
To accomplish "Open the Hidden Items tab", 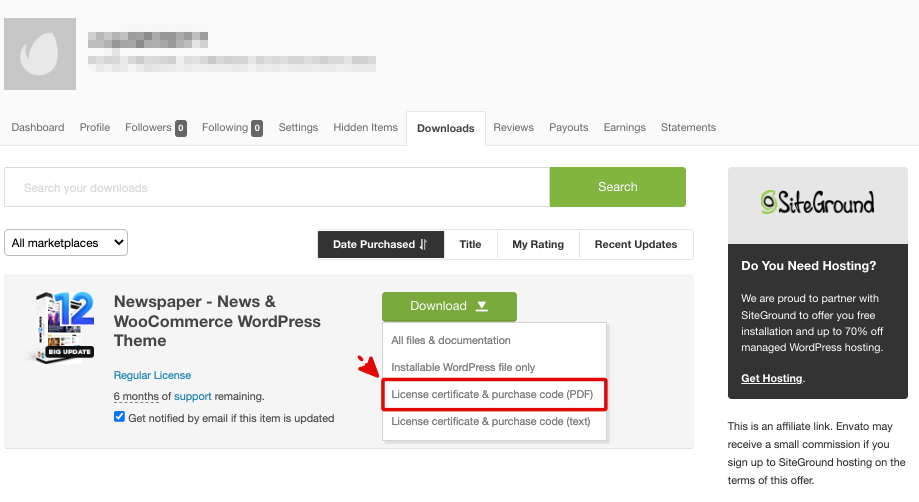I will click(x=366, y=128).
